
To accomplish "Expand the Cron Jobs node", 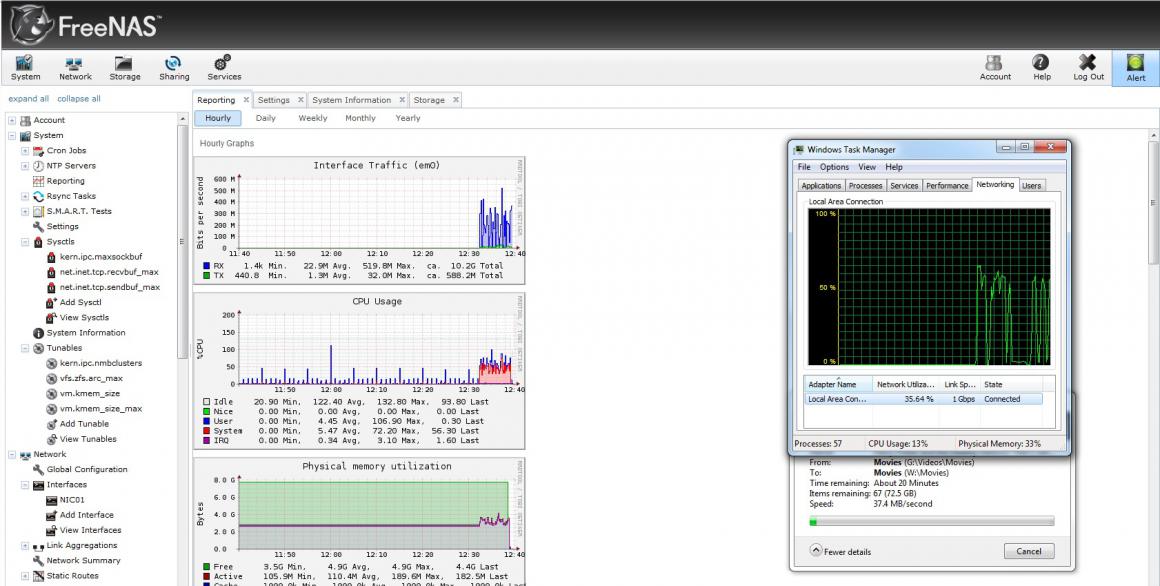I will (24, 150).
